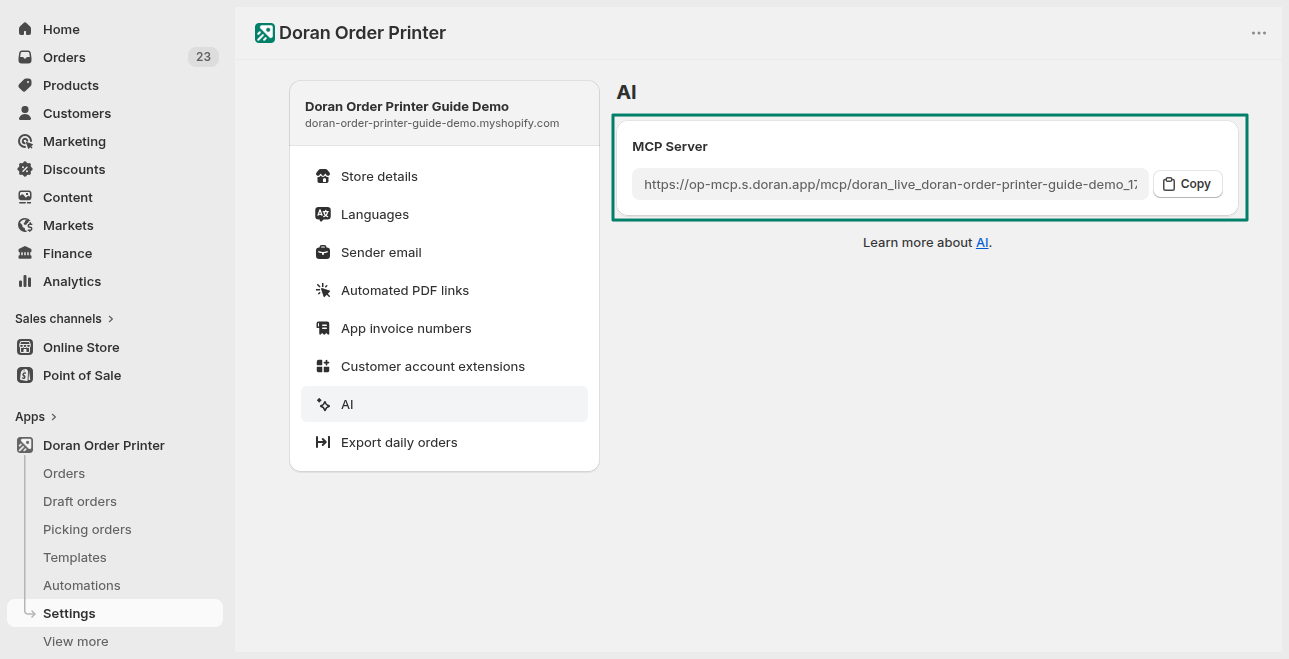Image resolution: width=1289 pixels, height=659 pixels.
Task: Click the Finance bank icon
Action: 25,253
